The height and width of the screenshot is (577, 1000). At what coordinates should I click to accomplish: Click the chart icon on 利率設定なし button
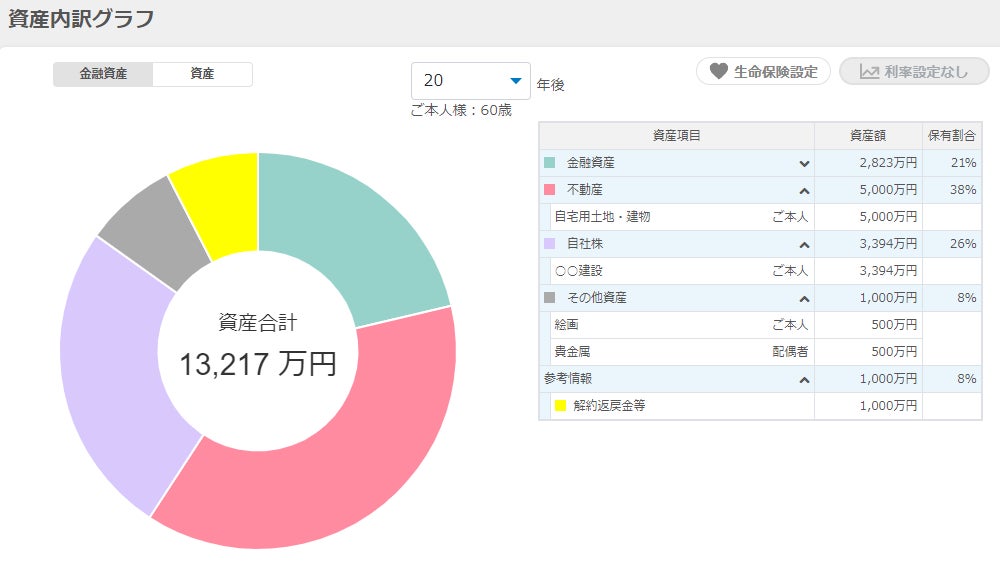coord(869,72)
